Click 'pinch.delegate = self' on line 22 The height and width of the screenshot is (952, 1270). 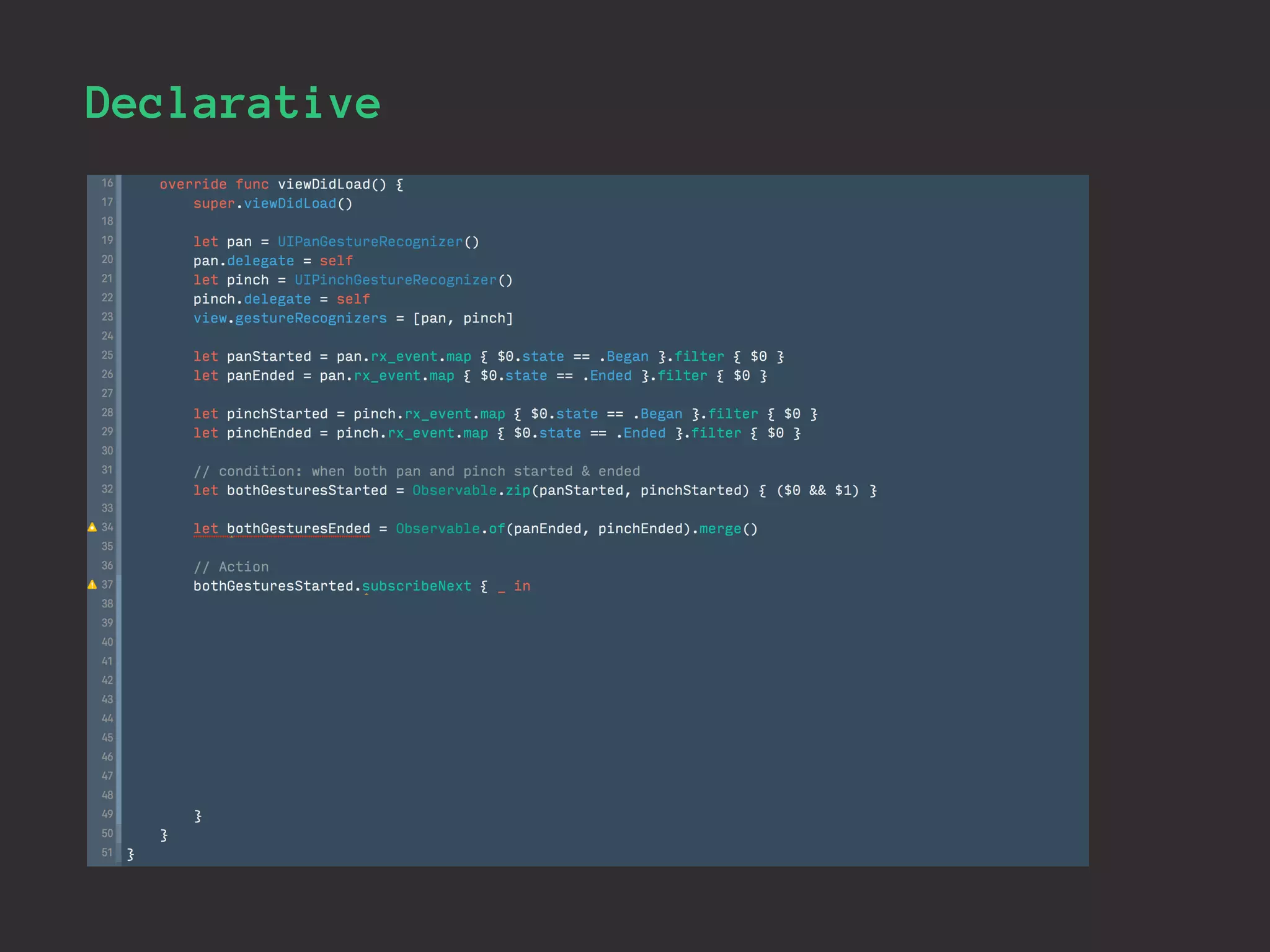(282, 299)
